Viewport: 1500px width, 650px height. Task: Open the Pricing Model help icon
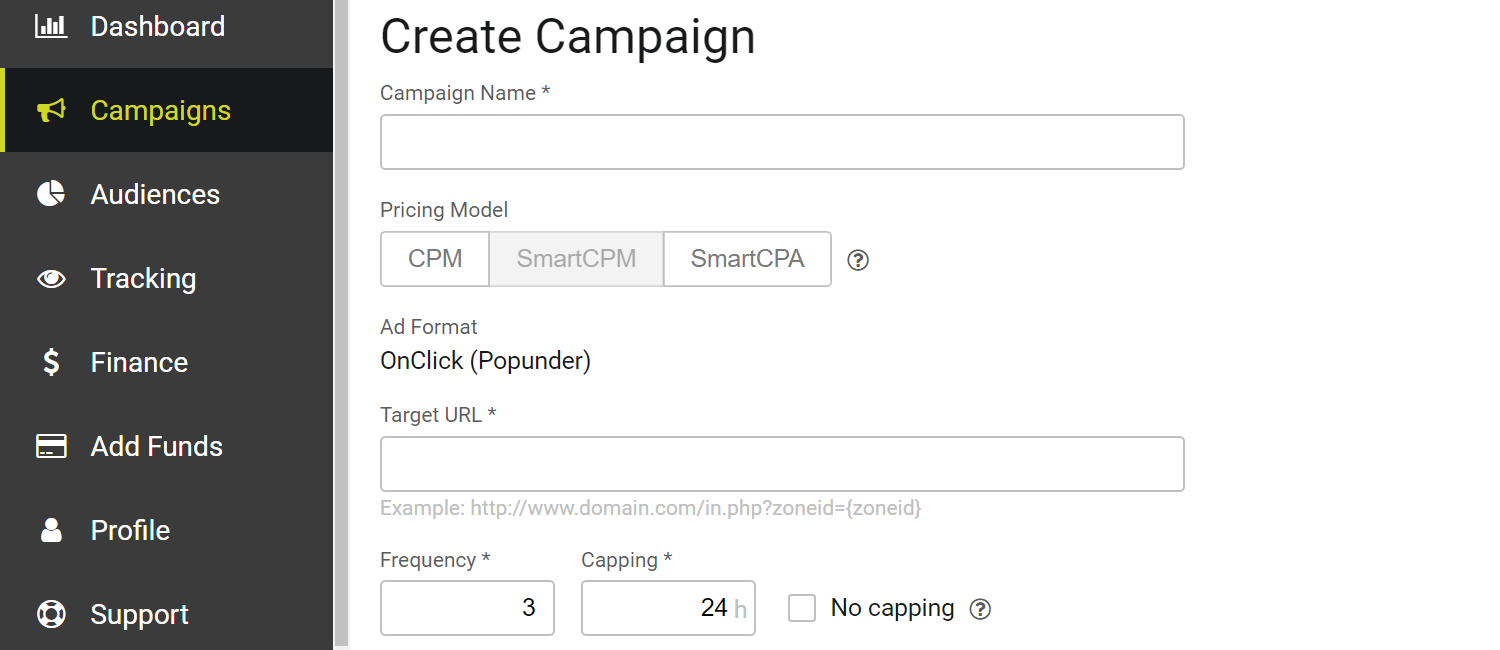coord(858,260)
